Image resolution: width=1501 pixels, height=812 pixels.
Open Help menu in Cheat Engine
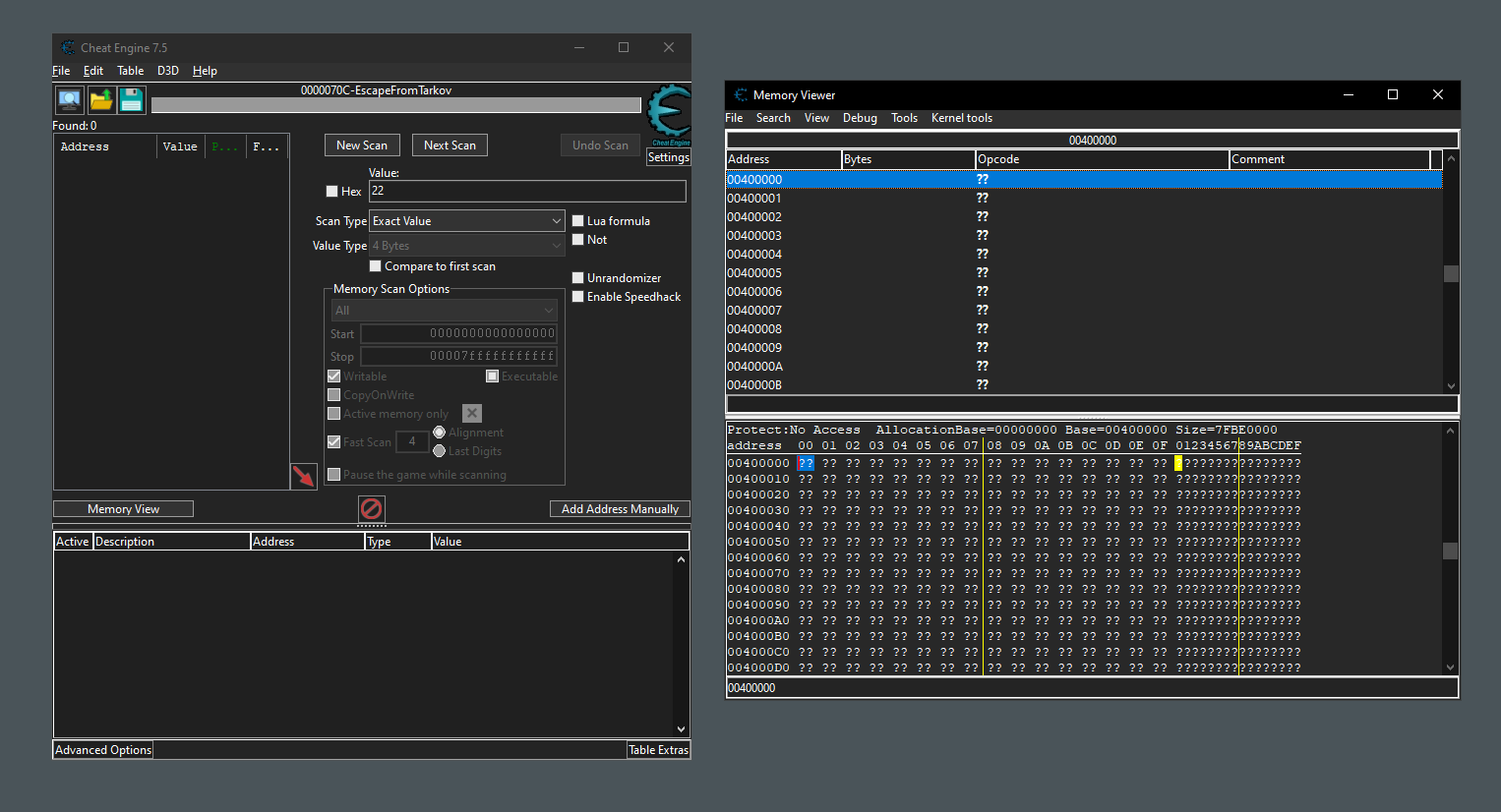(x=205, y=71)
